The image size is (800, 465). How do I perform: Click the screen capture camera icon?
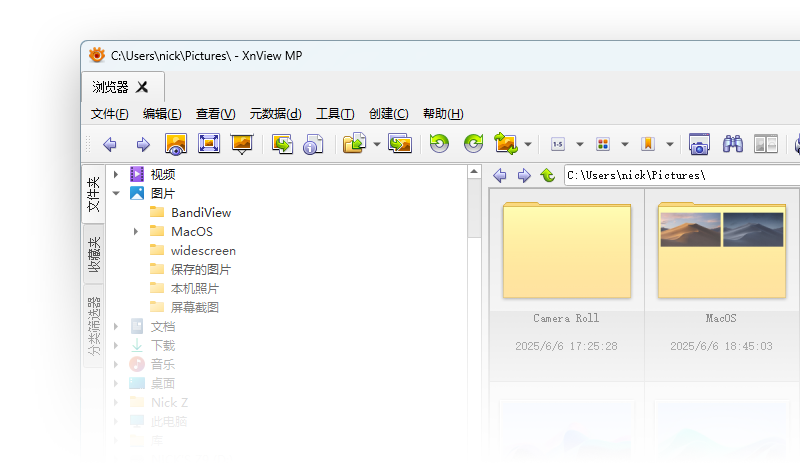(699, 144)
